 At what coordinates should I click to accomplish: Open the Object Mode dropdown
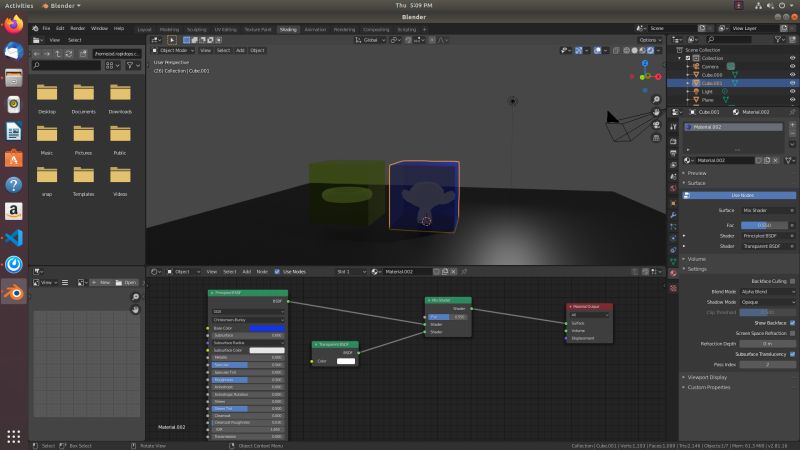click(173, 51)
